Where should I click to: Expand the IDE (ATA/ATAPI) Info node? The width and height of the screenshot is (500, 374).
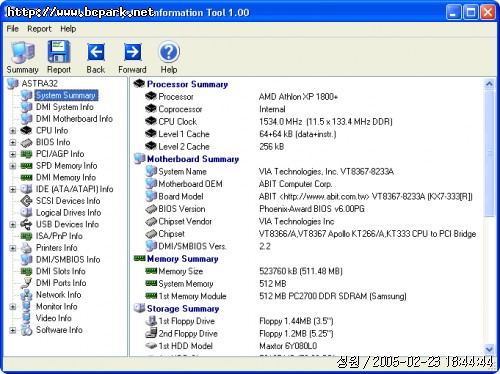(x=13, y=189)
